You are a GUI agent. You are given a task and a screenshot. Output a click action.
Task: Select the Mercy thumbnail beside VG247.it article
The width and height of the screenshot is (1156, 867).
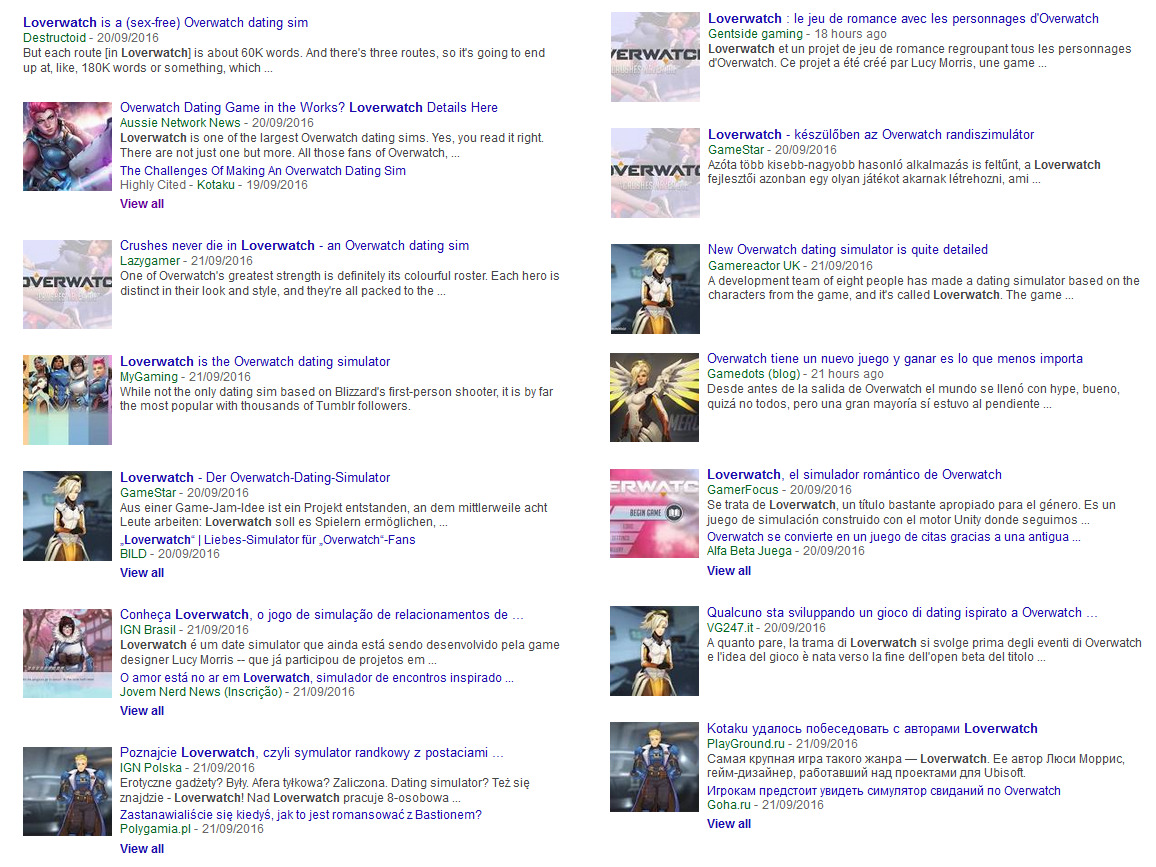click(655, 651)
